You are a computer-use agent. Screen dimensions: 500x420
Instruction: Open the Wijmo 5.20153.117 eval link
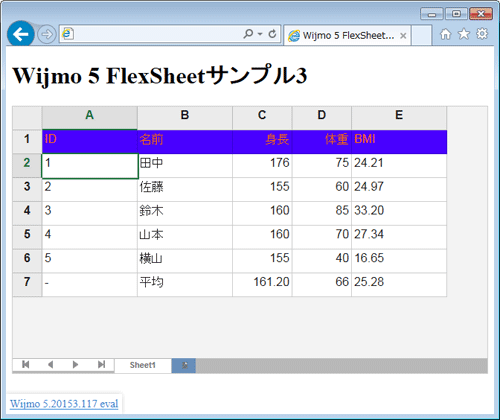64,404
